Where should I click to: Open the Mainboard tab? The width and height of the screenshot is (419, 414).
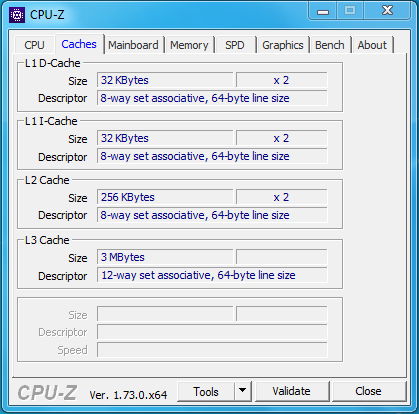(133, 45)
